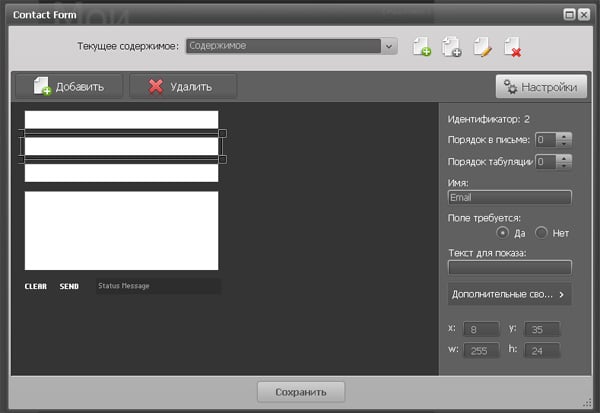The width and height of the screenshot is (600, 413).
Task: Select the large message text area in preview
Action: coord(121,230)
